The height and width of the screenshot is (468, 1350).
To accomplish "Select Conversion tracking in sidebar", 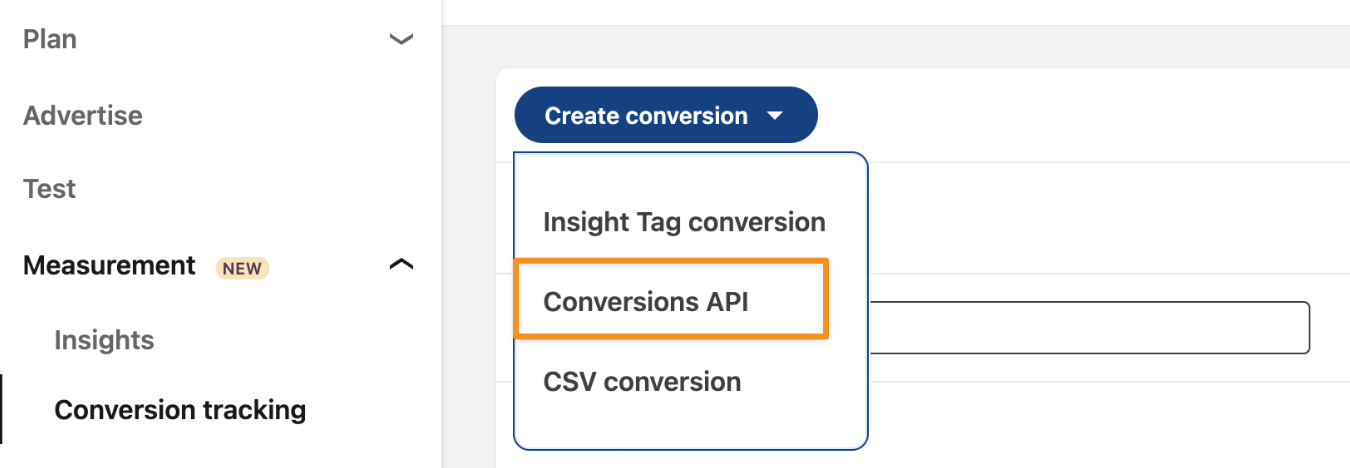I will pos(180,410).
